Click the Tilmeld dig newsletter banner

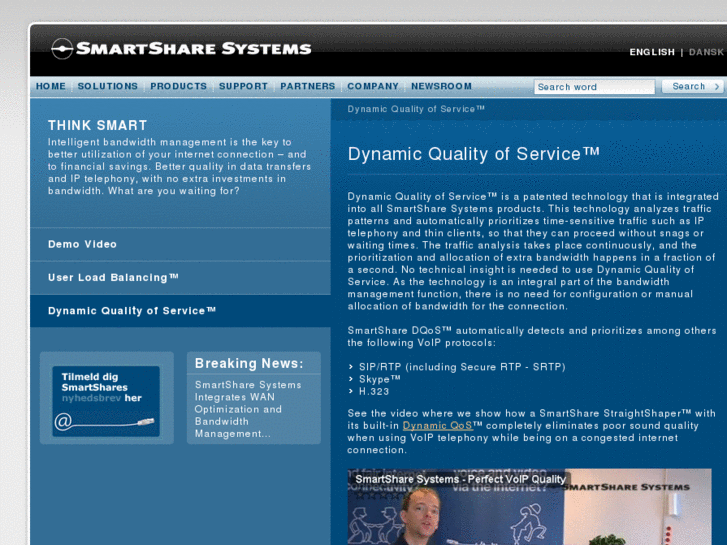106,401
